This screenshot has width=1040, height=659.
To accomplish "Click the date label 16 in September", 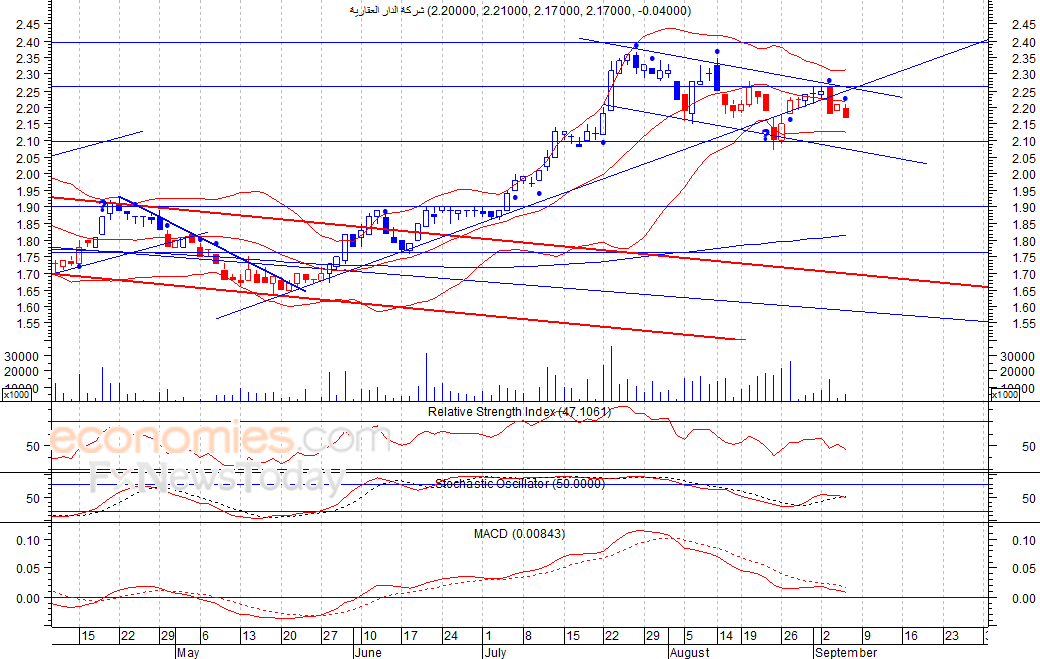I will tap(911, 636).
